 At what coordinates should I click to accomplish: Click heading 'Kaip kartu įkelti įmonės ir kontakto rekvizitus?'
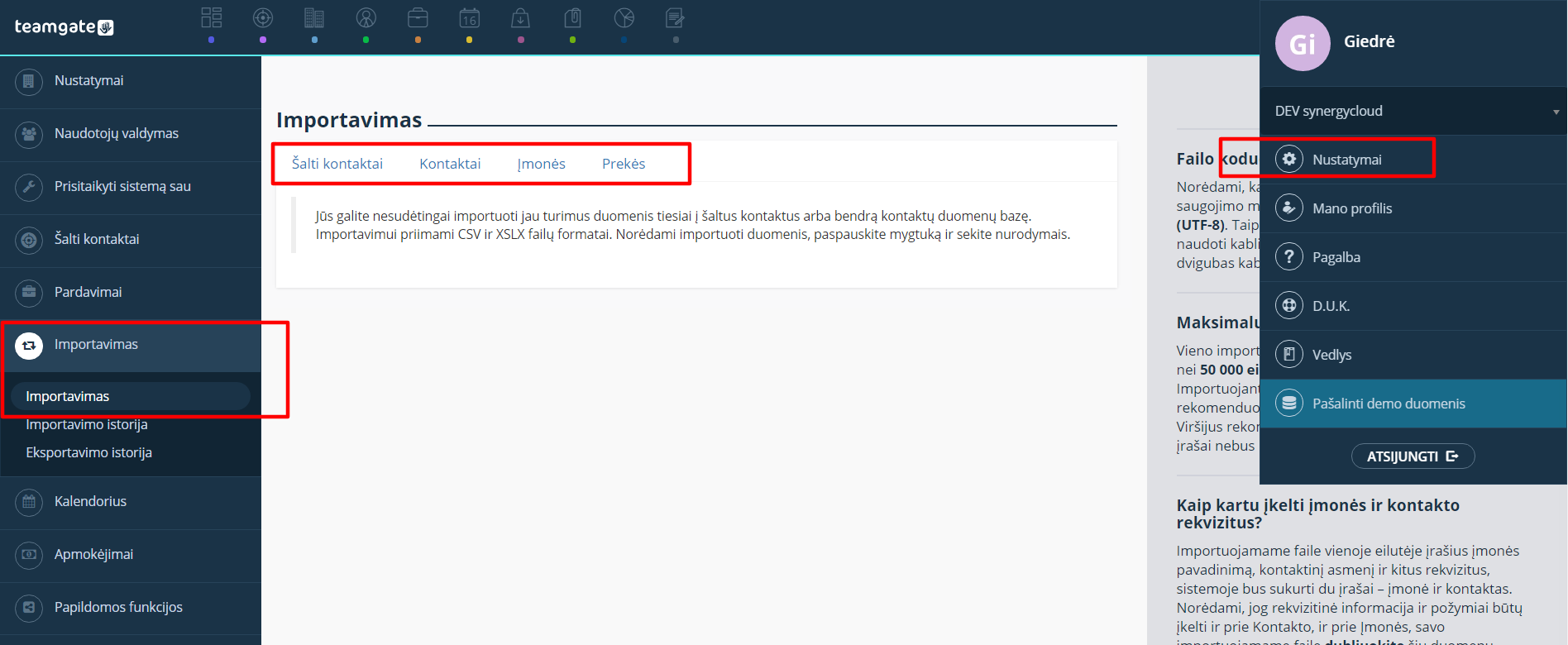tap(1318, 514)
